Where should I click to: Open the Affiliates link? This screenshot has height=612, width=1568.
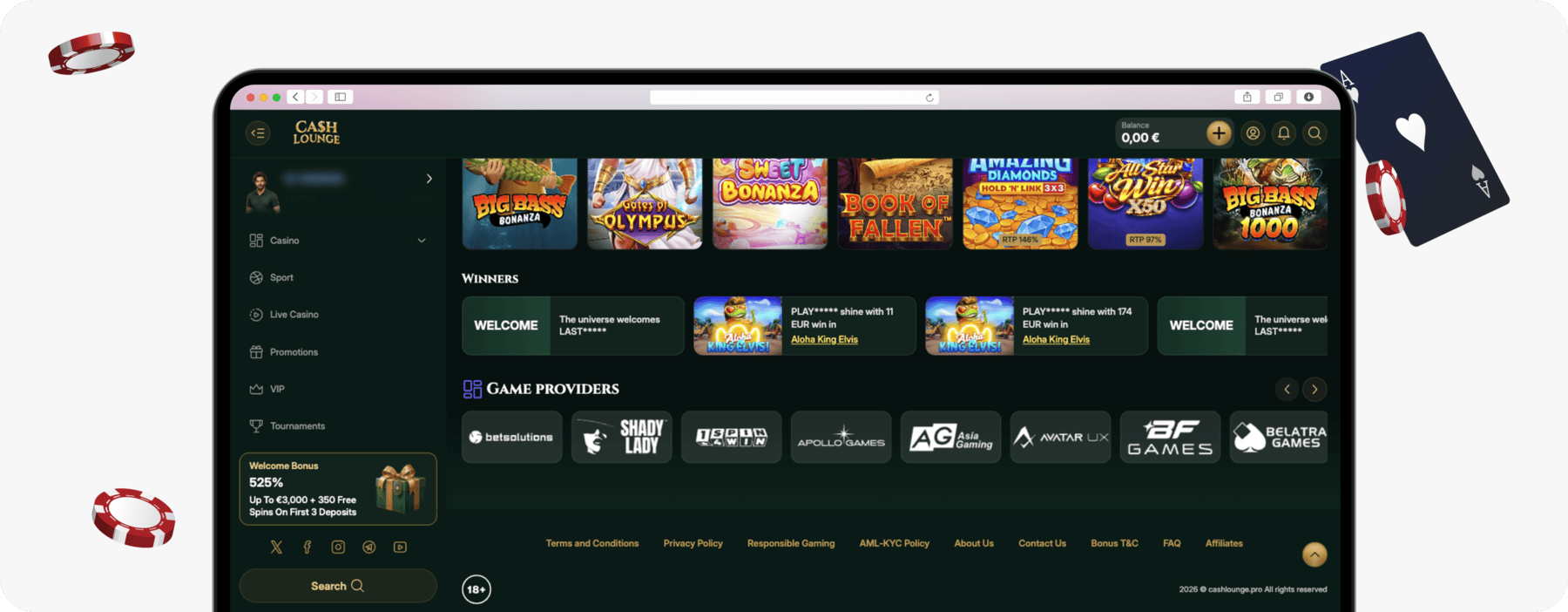[1224, 544]
